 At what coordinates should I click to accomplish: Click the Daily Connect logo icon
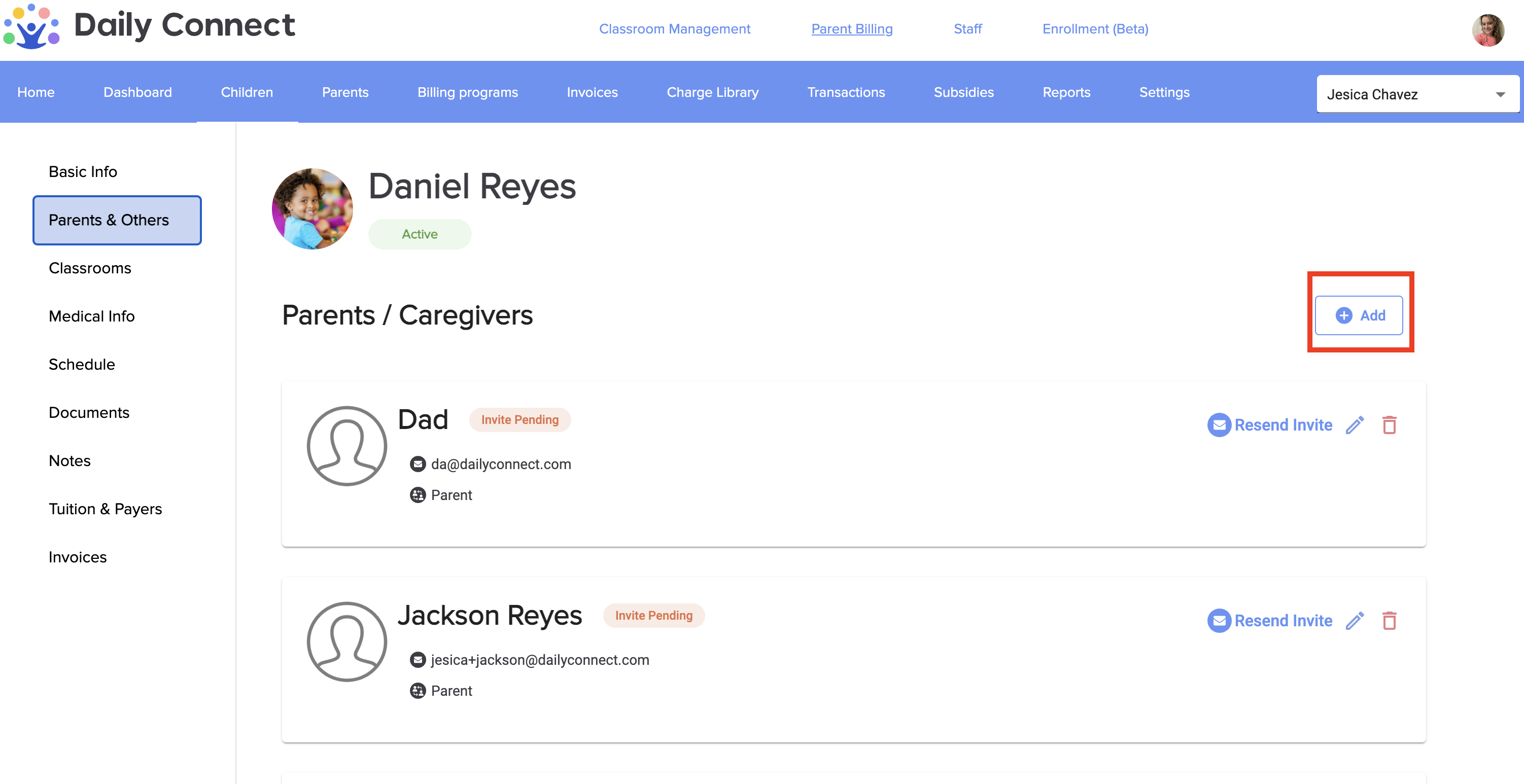pos(31,26)
